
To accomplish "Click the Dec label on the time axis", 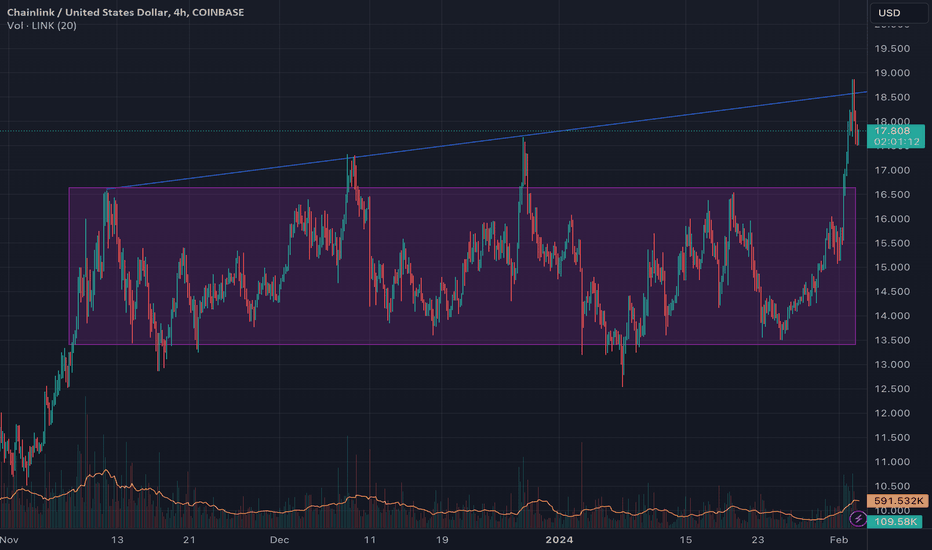I will (279, 540).
